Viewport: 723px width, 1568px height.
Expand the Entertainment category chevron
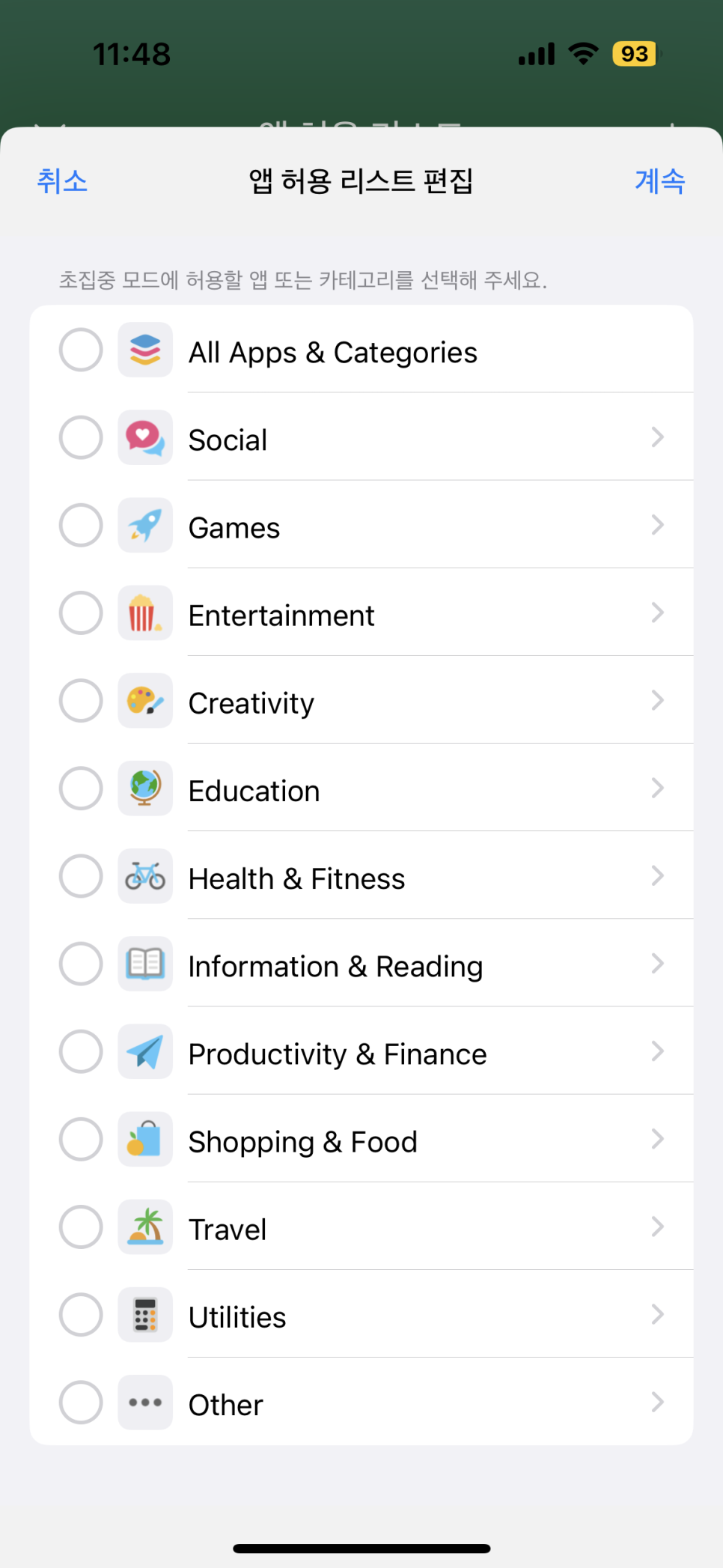(x=657, y=613)
